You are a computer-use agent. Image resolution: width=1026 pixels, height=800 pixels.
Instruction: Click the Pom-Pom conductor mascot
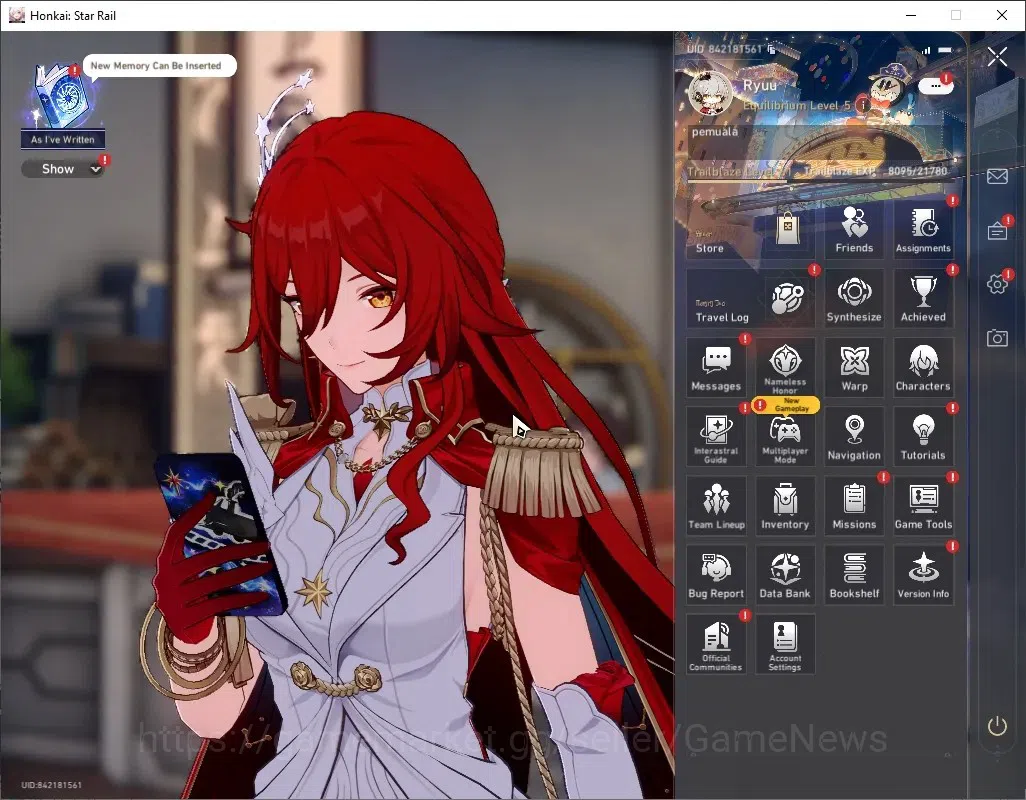889,88
